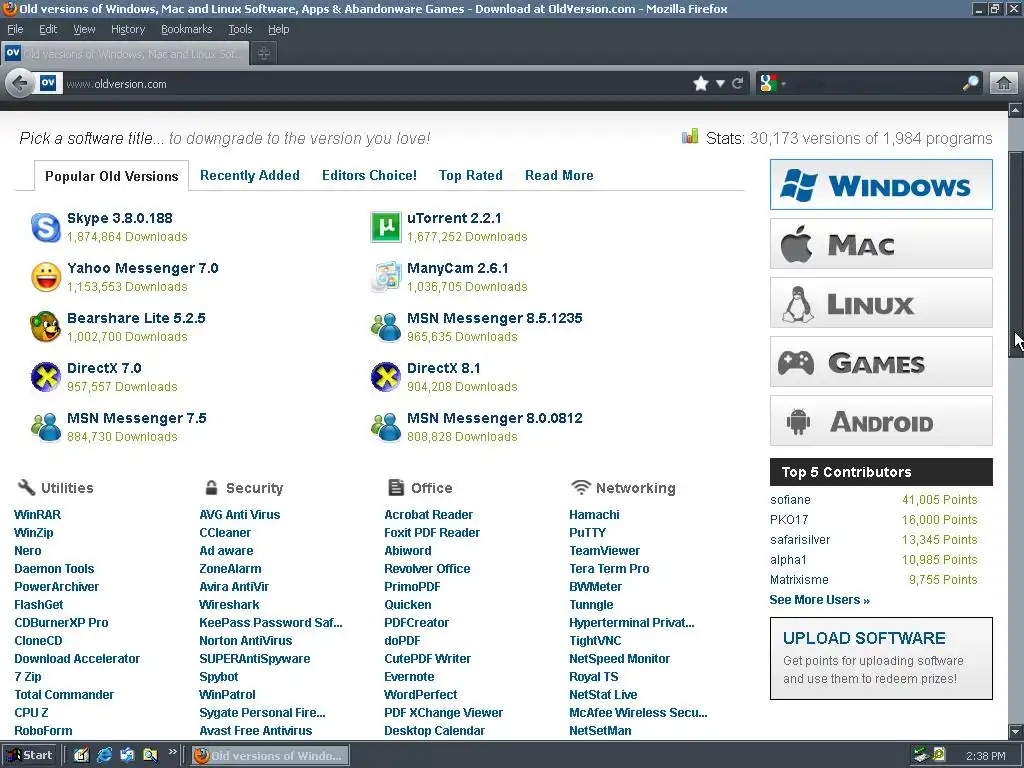1024x768 pixels.
Task: Click the search magnifier icon
Action: click(x=970, y=83)
